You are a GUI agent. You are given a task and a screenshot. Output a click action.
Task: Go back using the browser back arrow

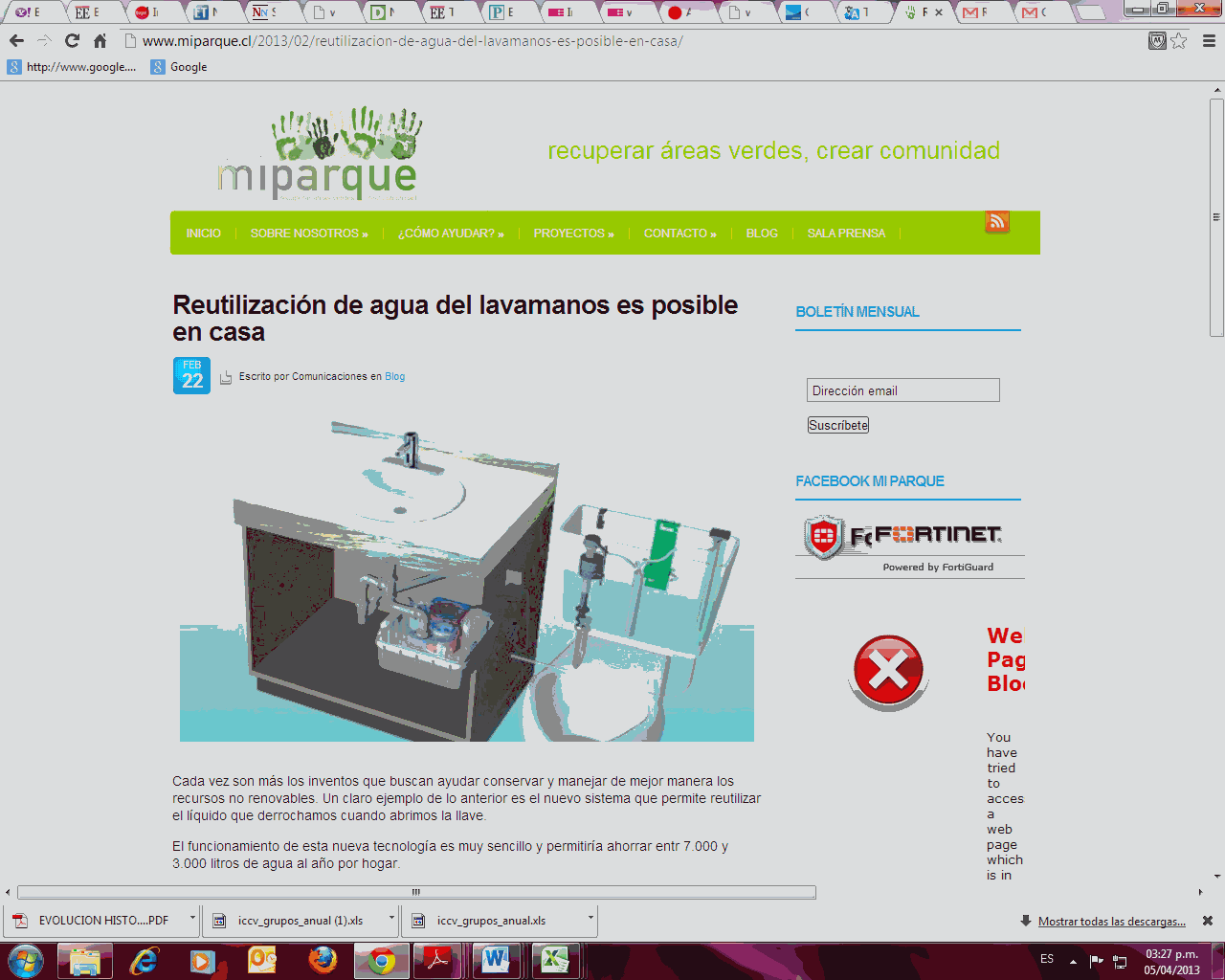pos(16,41)
